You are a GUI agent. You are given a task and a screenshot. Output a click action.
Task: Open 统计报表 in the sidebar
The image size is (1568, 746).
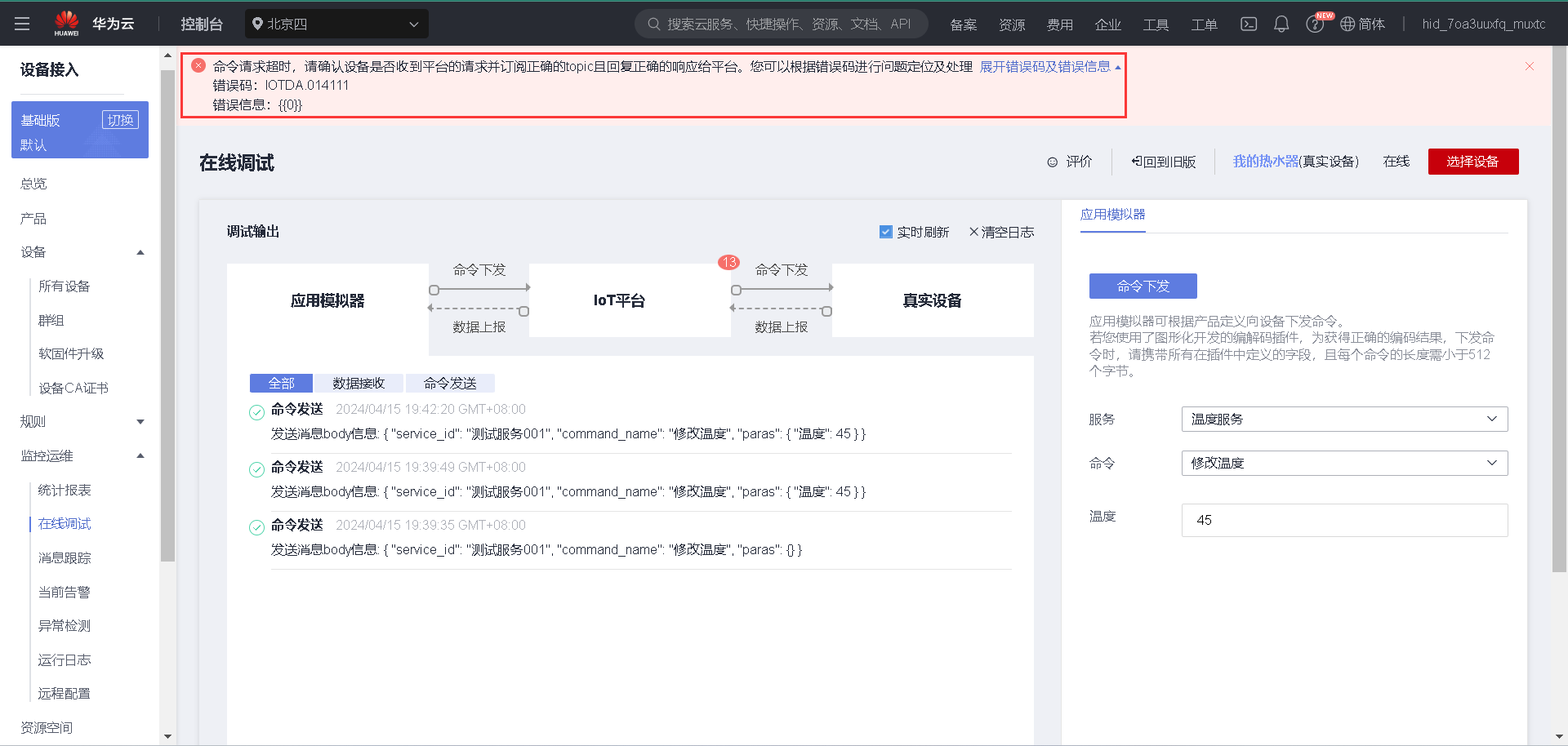65,490
